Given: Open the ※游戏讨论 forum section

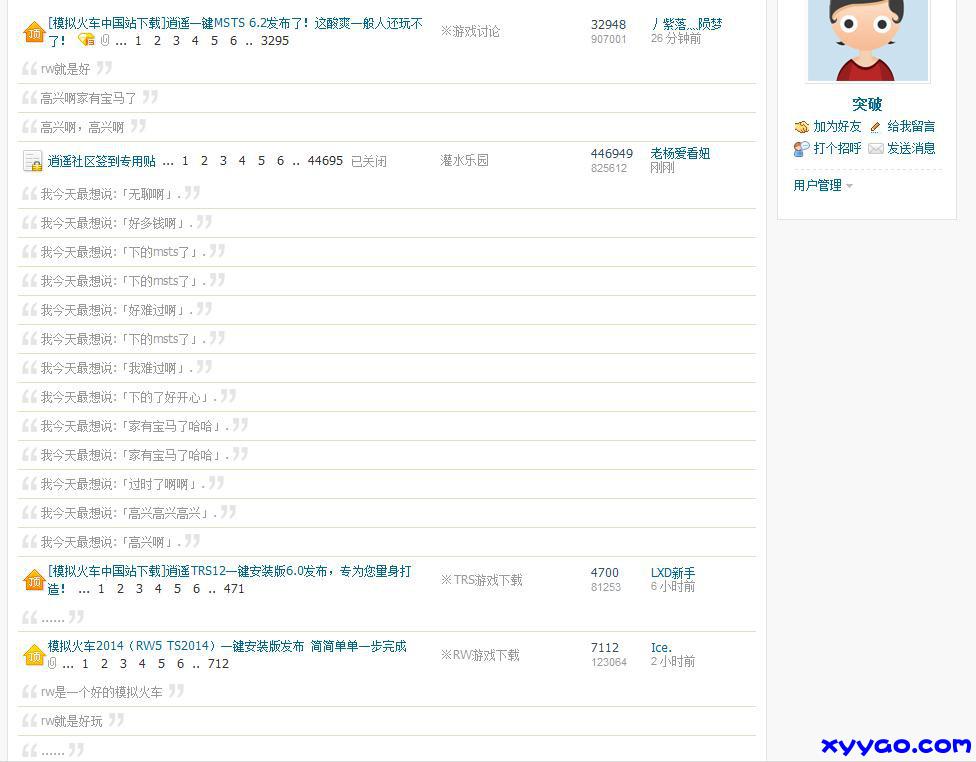Looking at the screenshot, I should tap(470, 32).
